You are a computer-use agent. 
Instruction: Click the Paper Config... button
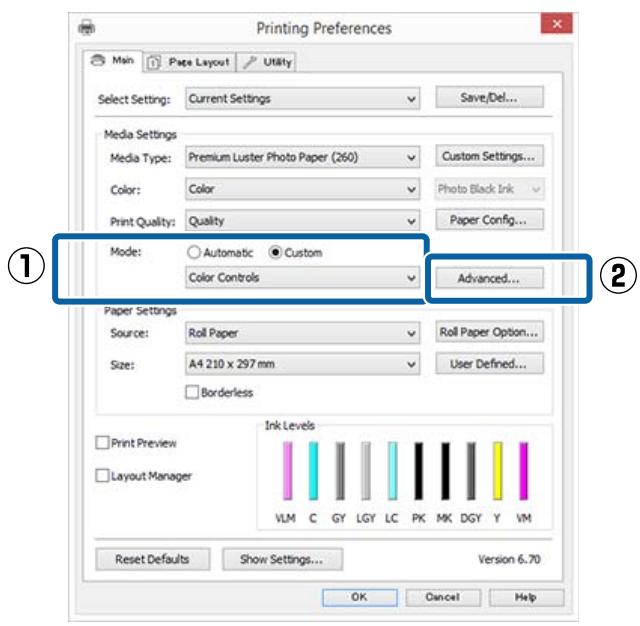pos(489,220)
